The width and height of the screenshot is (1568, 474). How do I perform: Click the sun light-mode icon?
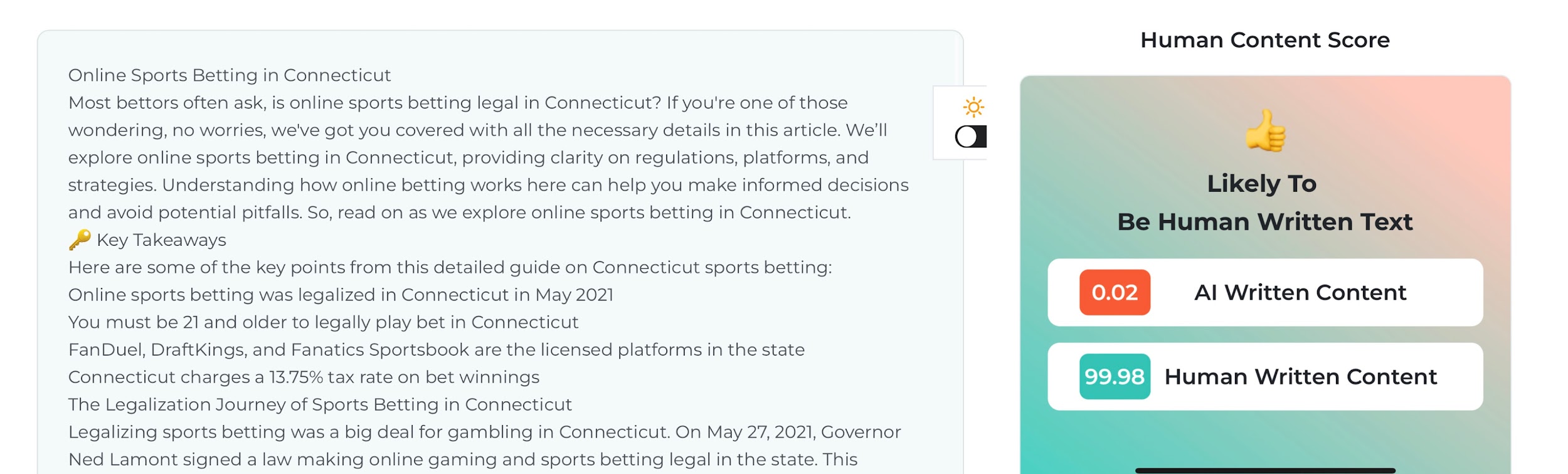[973, 107]
